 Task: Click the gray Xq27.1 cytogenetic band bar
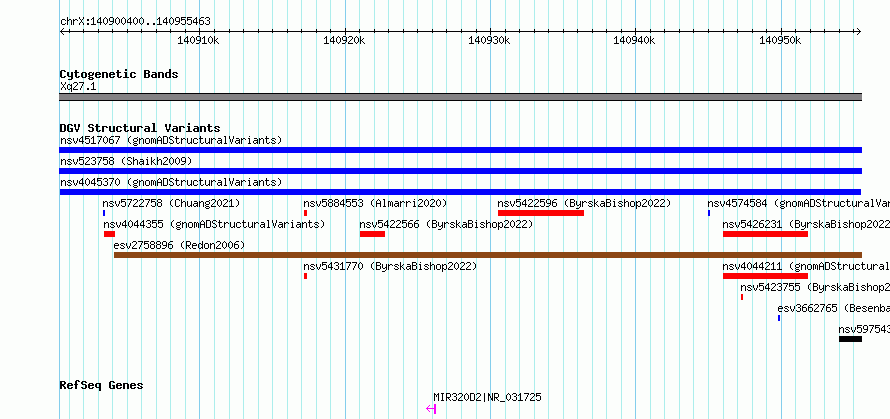pyautogui.click(x=460, y=97)
